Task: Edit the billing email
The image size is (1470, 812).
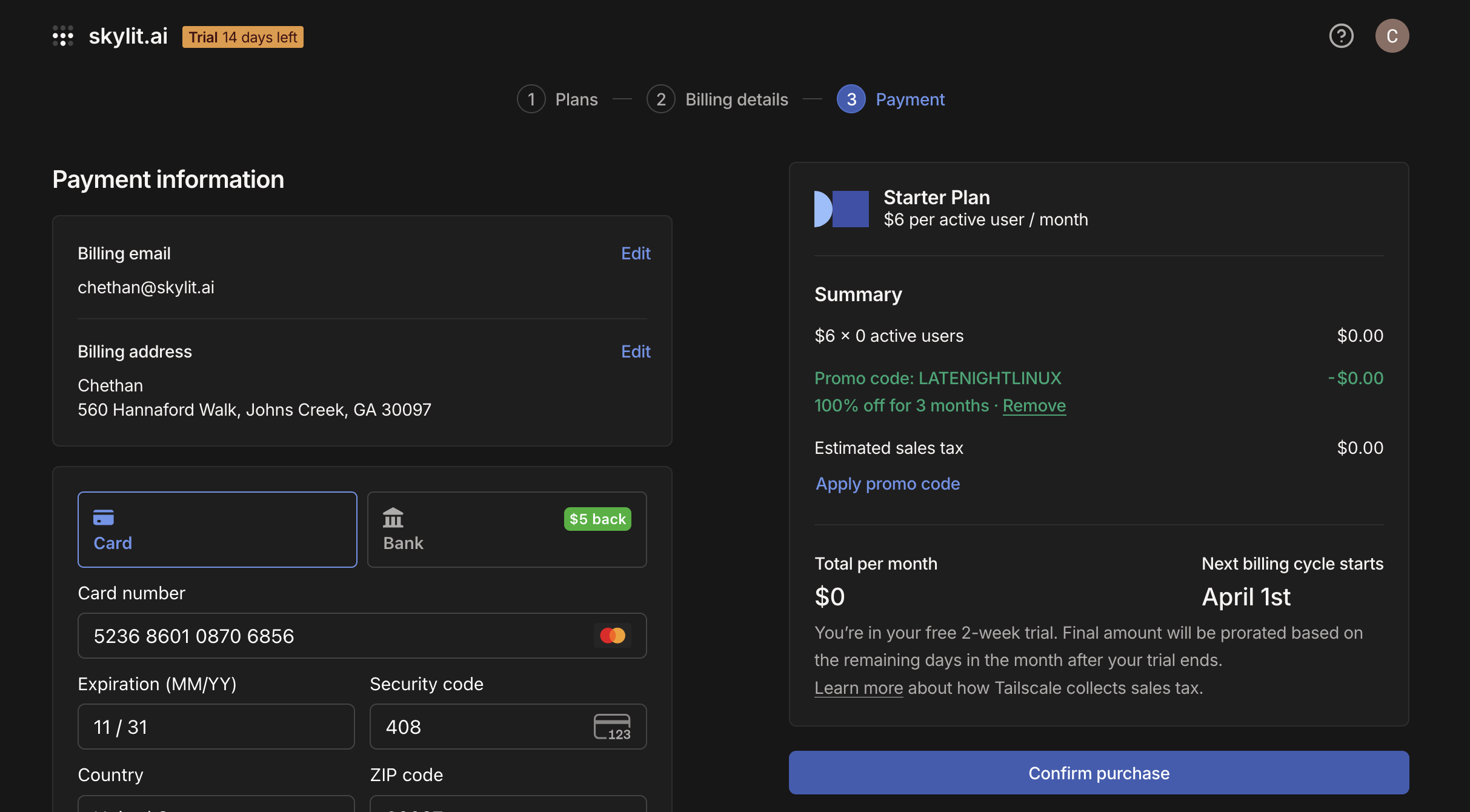Action: 636,253
